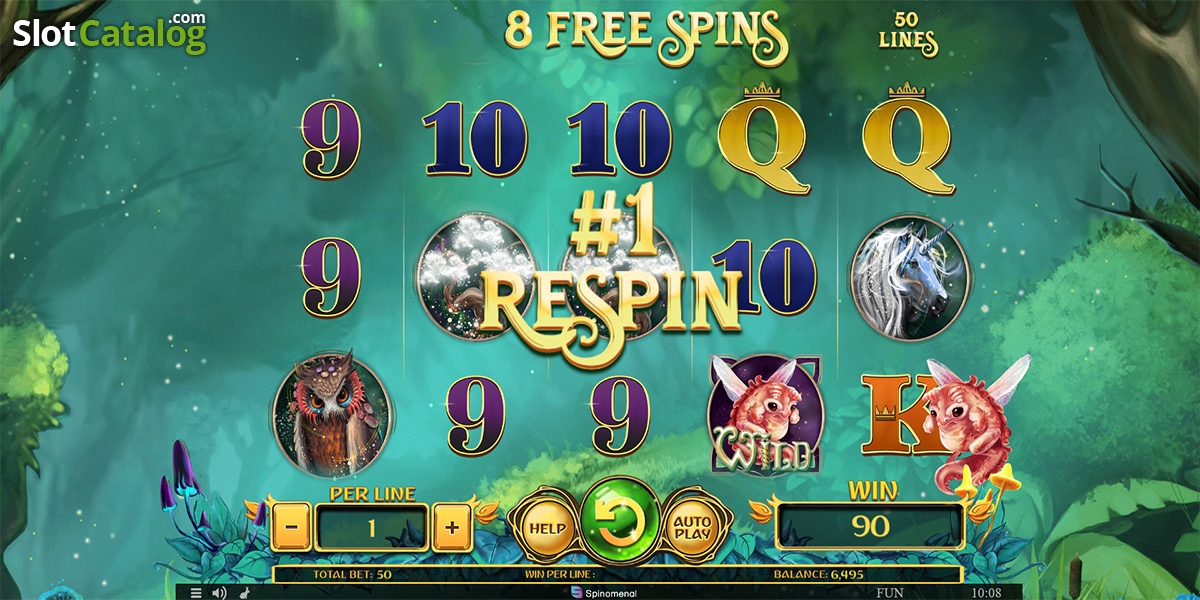Increase per line bet with plus
The image size is (1200, 600).
(453, 527)
